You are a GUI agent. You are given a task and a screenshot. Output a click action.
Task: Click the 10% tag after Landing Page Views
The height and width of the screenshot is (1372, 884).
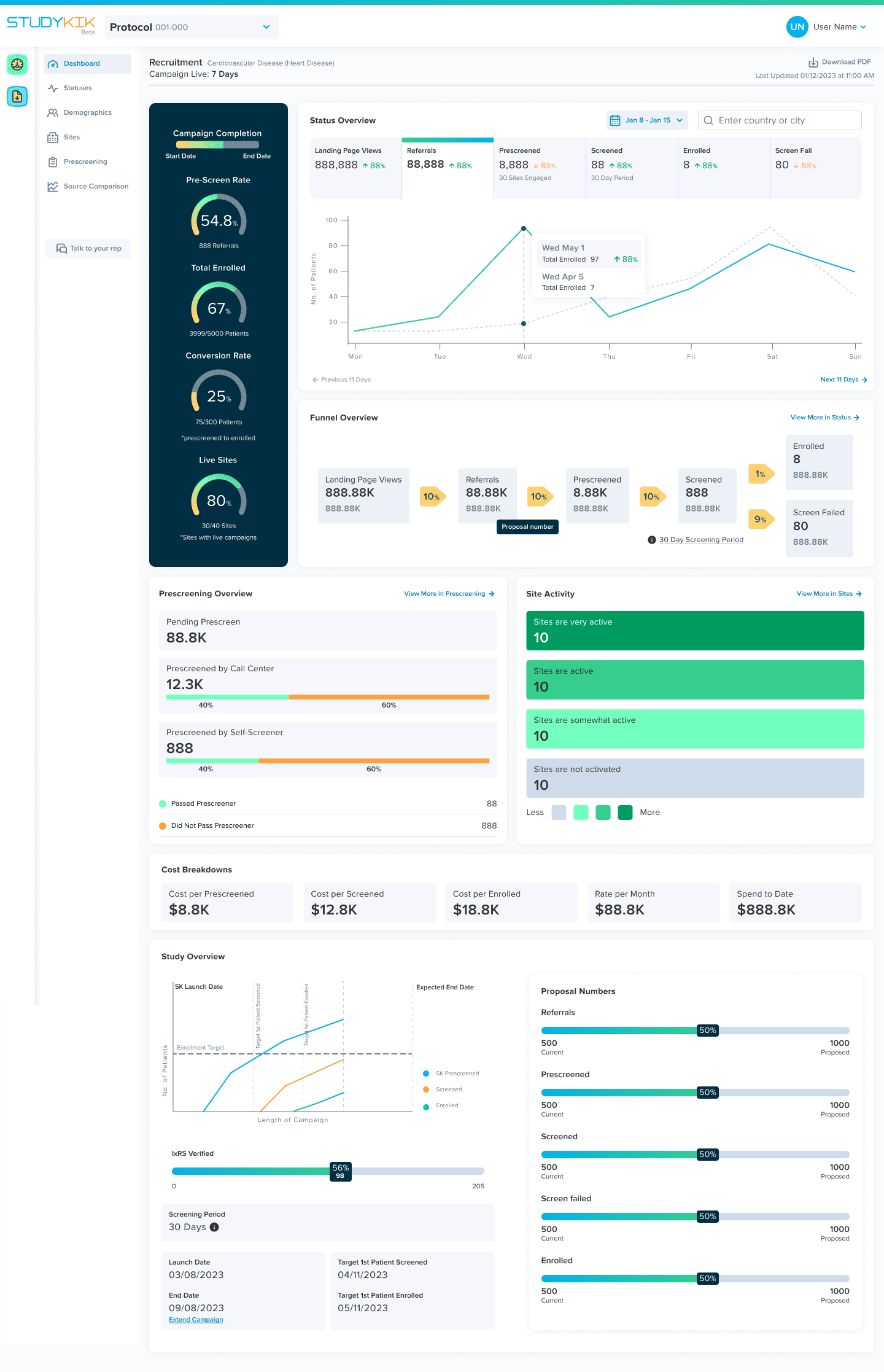pyautogui.click(x=433, y=497)
